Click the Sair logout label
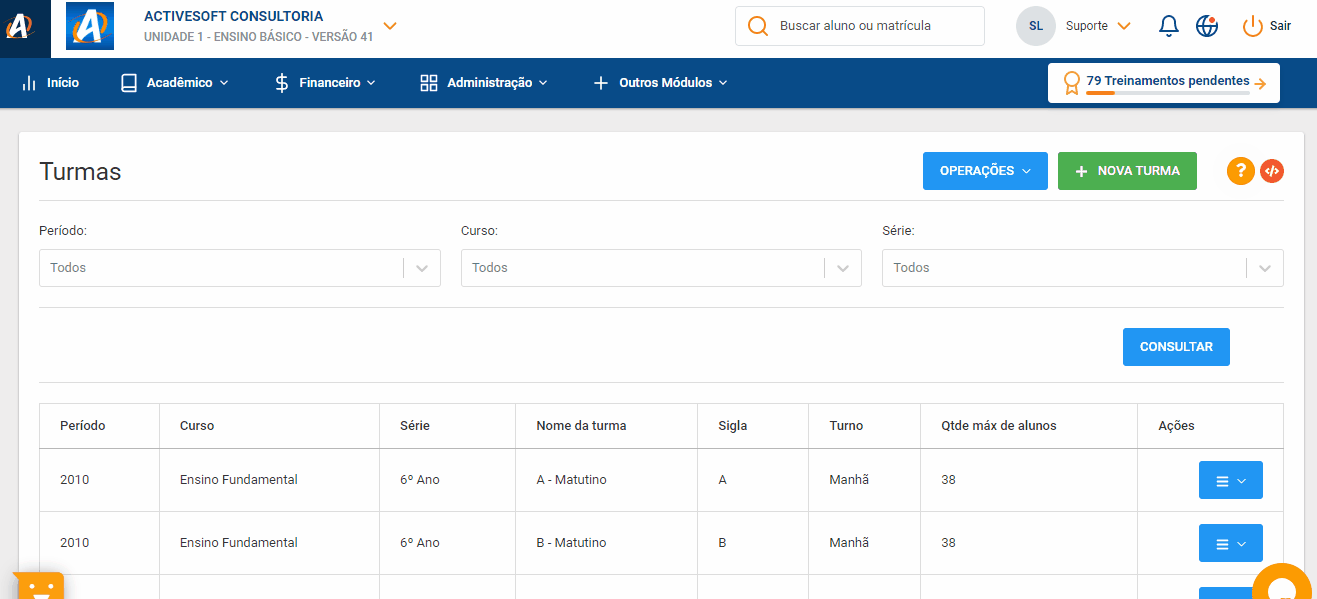The width and height of the screenshot is (1317, 599). point(1280,26)
